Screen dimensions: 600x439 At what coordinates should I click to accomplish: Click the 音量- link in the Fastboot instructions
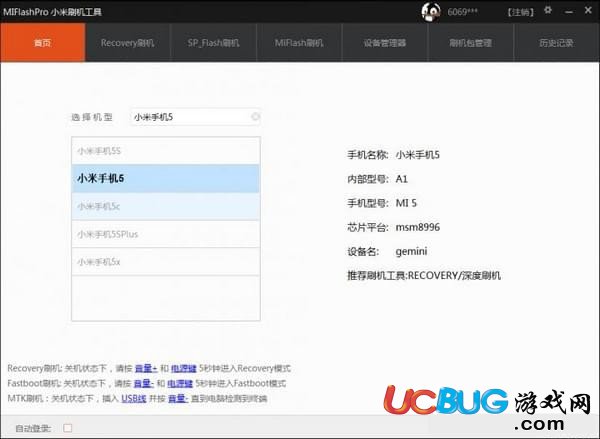[143, 384]
